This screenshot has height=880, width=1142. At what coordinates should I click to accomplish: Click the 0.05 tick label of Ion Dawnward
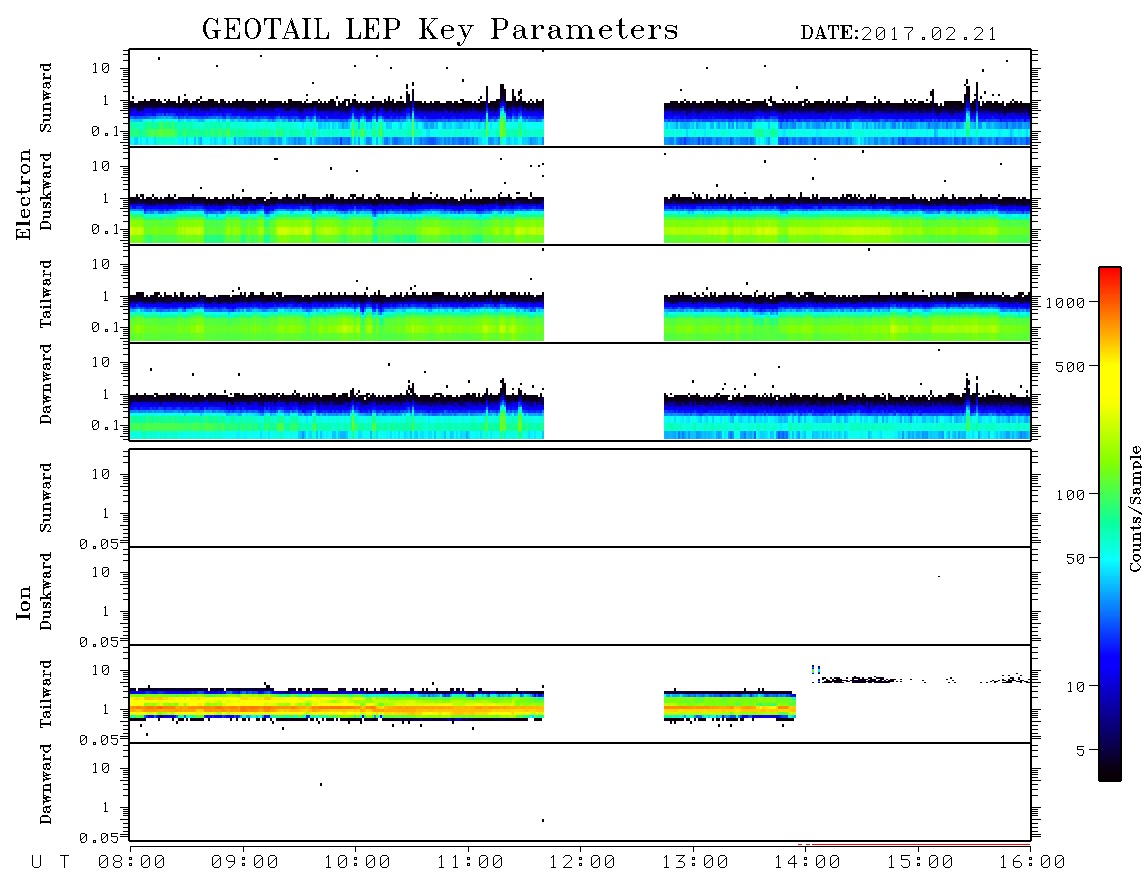click(x=98, y=838)
